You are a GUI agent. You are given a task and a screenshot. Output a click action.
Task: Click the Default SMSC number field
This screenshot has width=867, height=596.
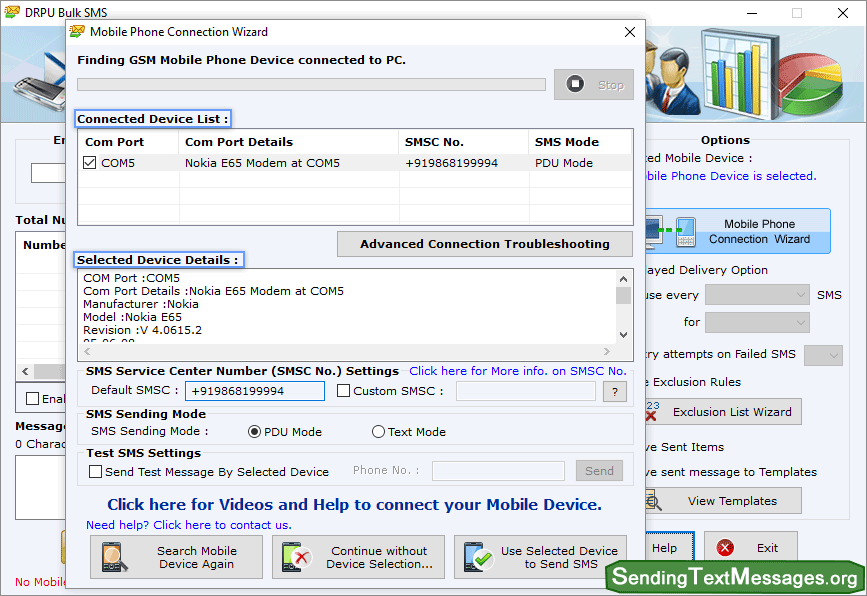tap(255, 391)
